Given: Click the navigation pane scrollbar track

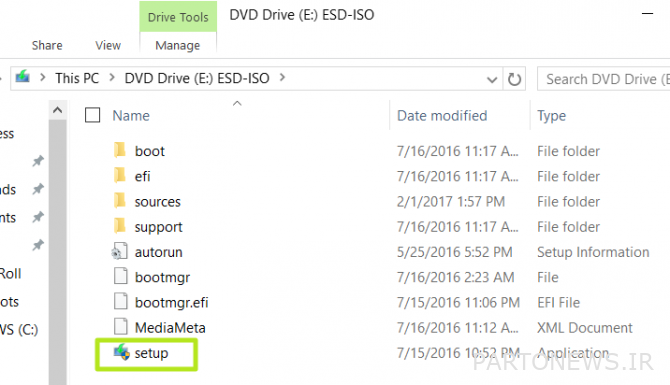Looking at the screenshot, I should 58,252.
